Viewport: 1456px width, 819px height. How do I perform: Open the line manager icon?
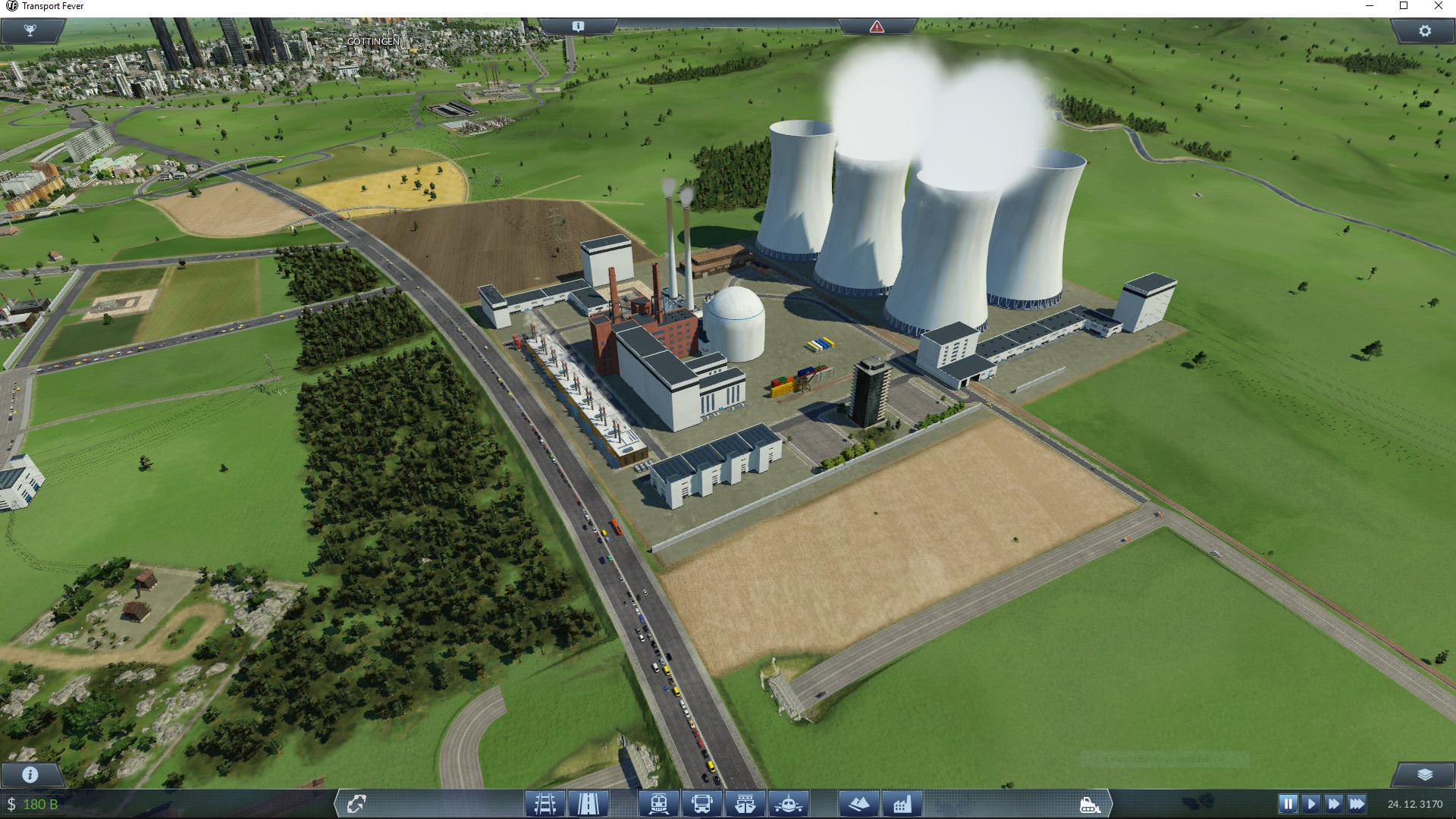point(356,803)
